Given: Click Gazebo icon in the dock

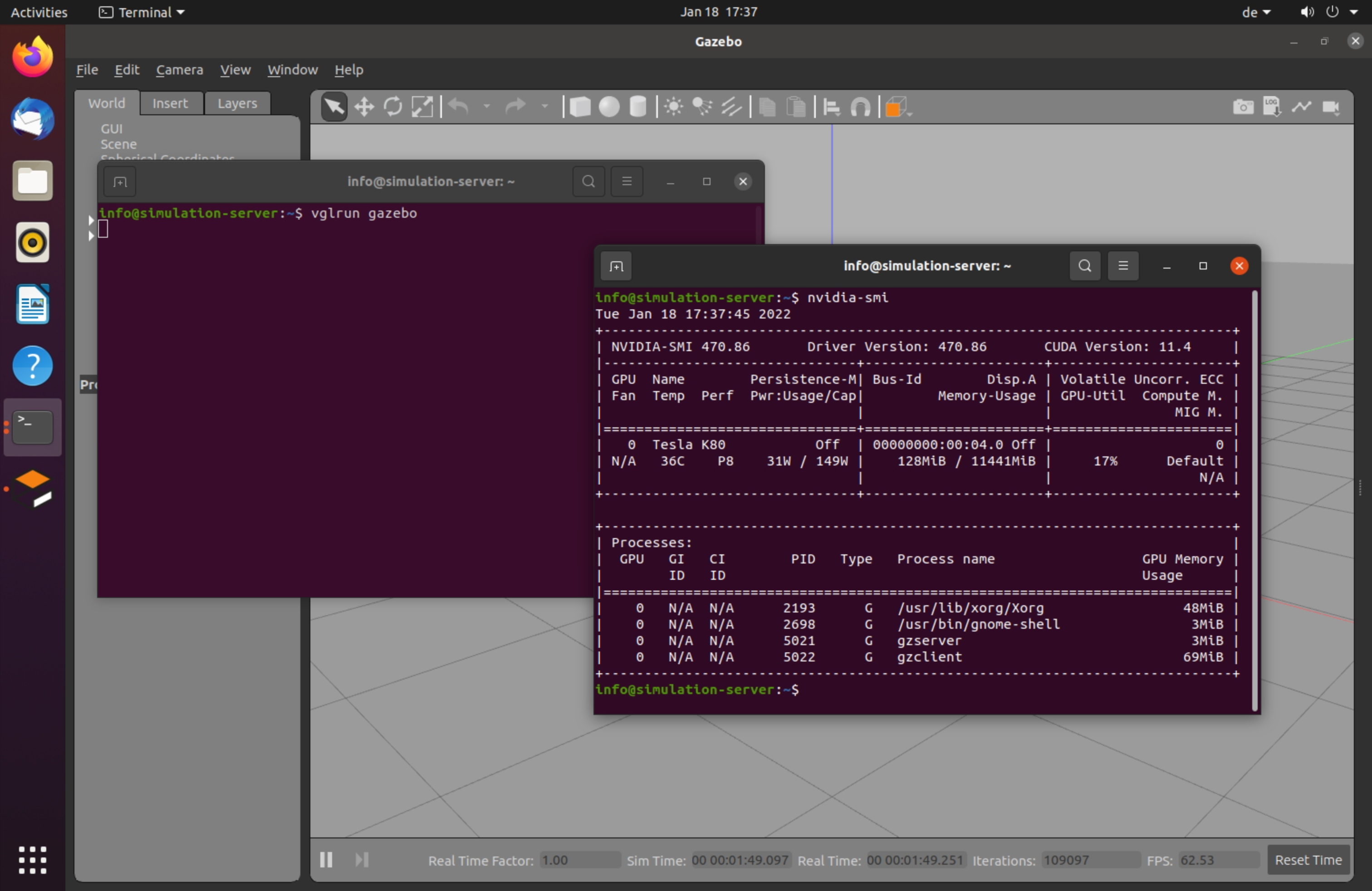Looking at the screenshot, I should [x=33, y=489].
